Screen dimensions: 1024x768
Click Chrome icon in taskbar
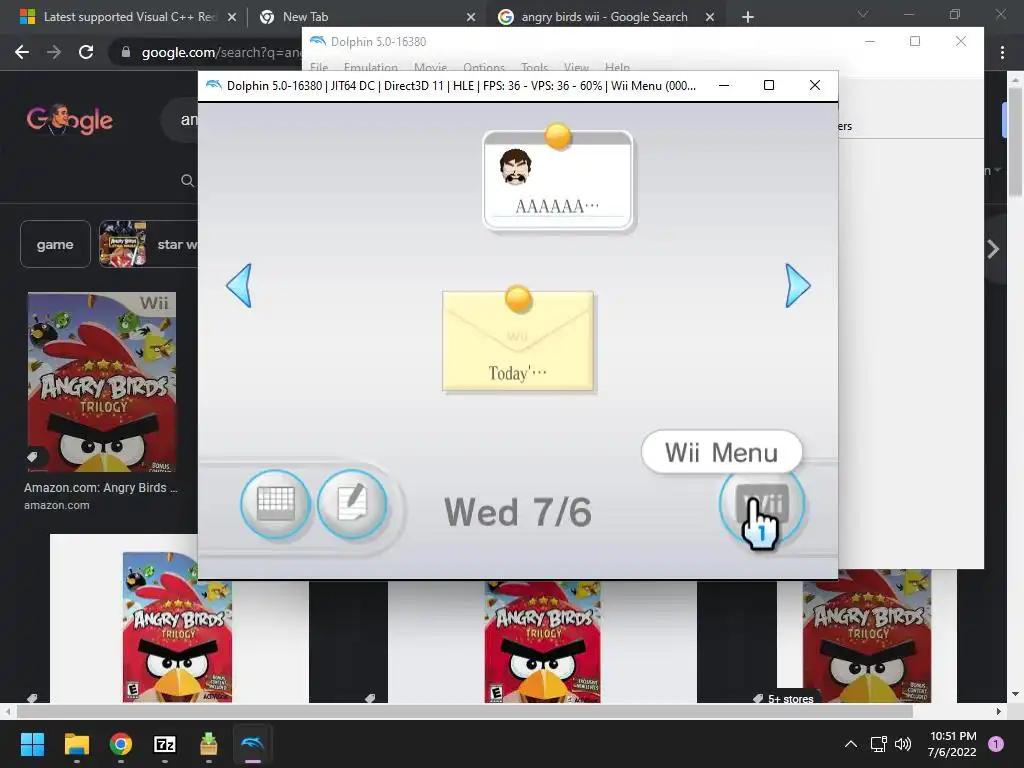pyautogui.click(x=121, y=744)
